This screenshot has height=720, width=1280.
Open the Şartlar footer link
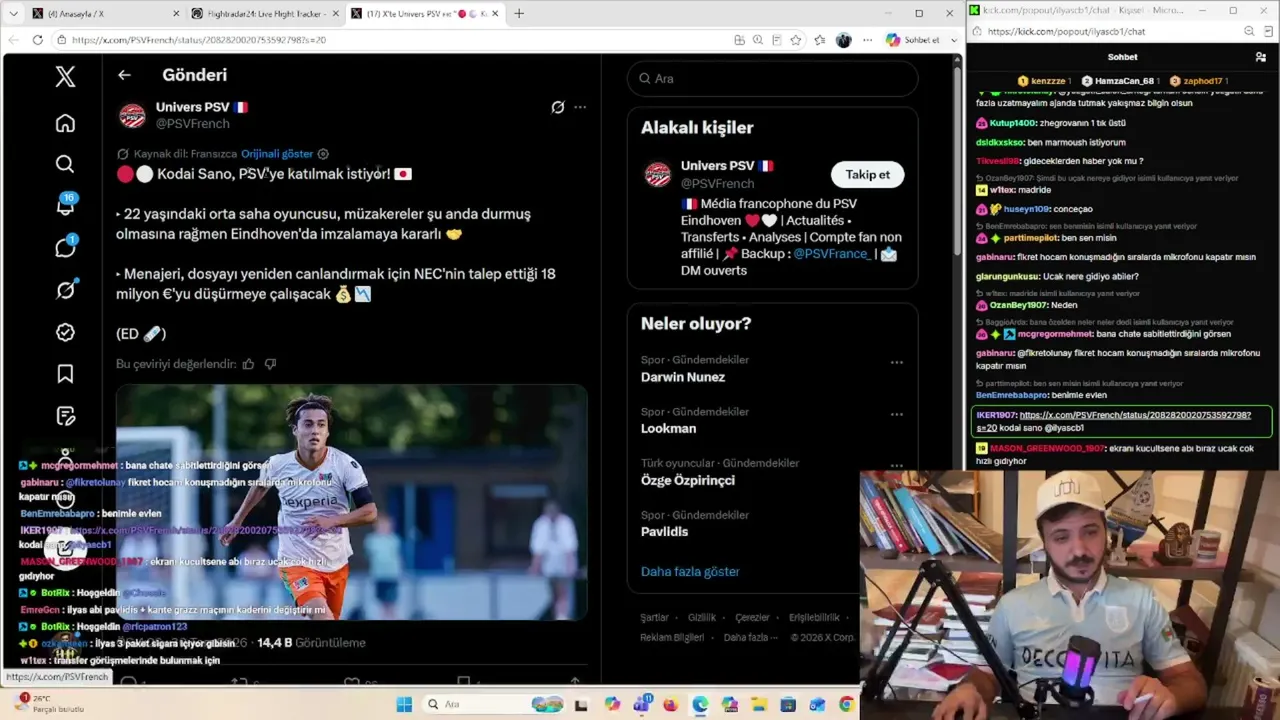pyautogui.click(x=654, y=618)
